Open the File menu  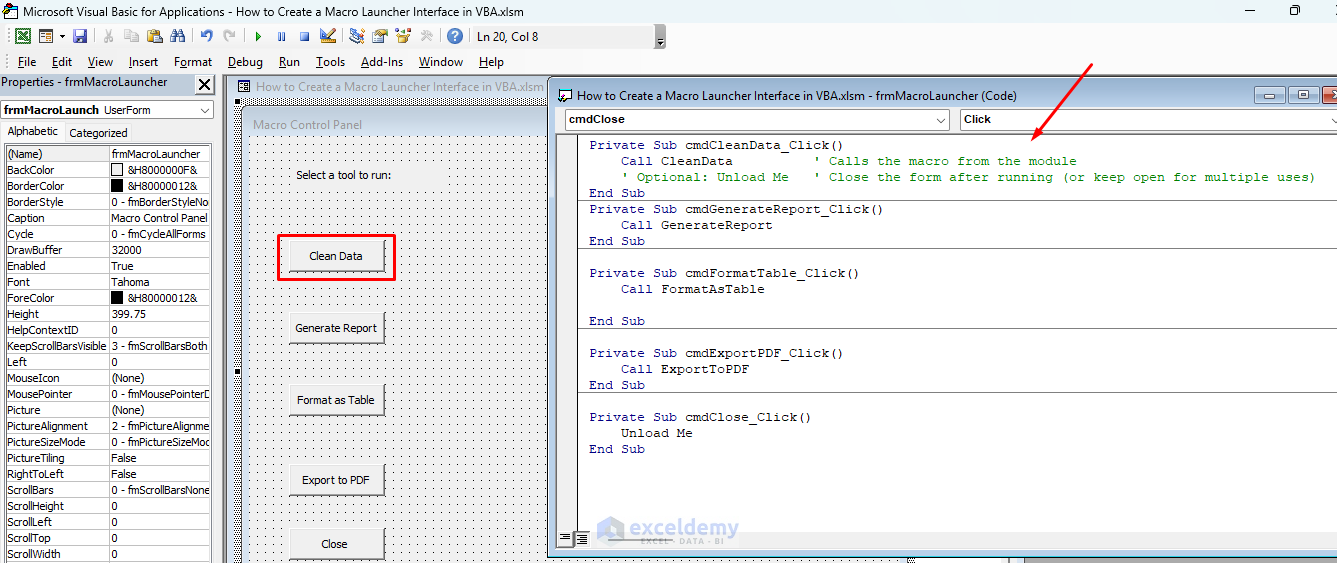27,62
